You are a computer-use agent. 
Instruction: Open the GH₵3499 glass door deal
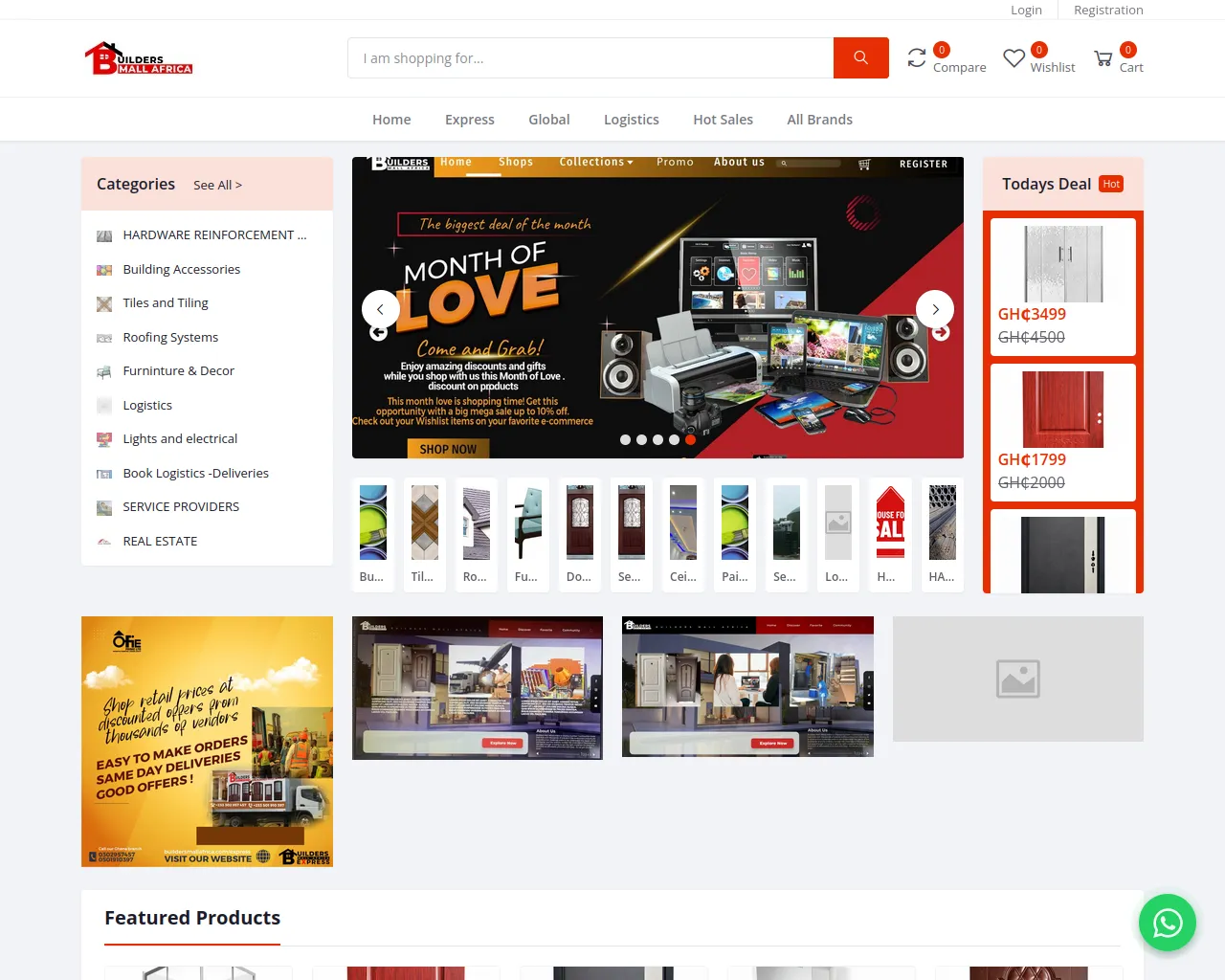pyautogui.click(x=1063, y=287)
